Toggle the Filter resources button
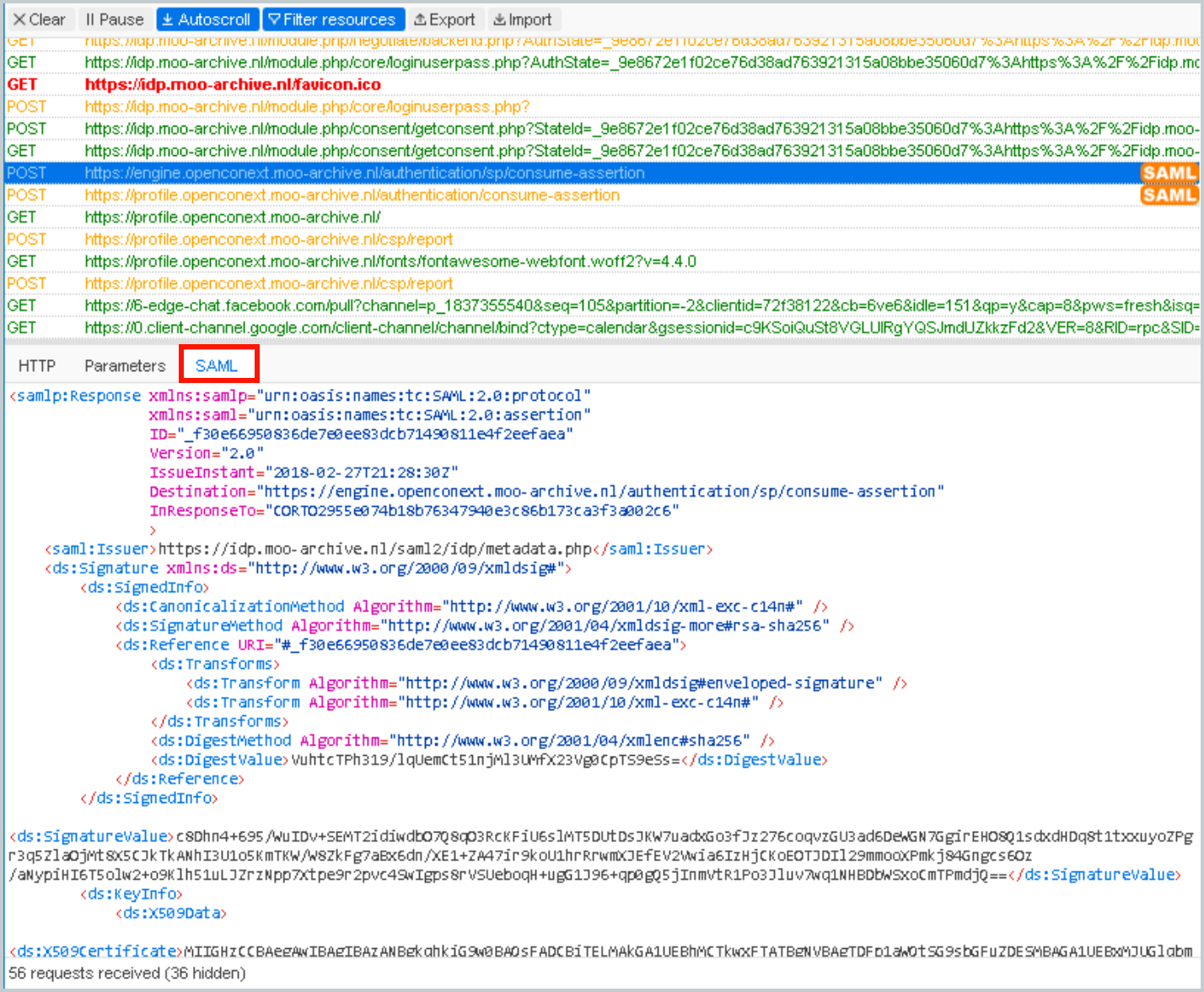 point(332,19)
